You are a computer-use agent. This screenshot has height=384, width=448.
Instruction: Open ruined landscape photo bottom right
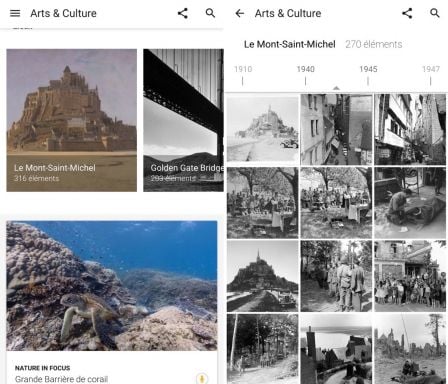[x=410, y=349]
